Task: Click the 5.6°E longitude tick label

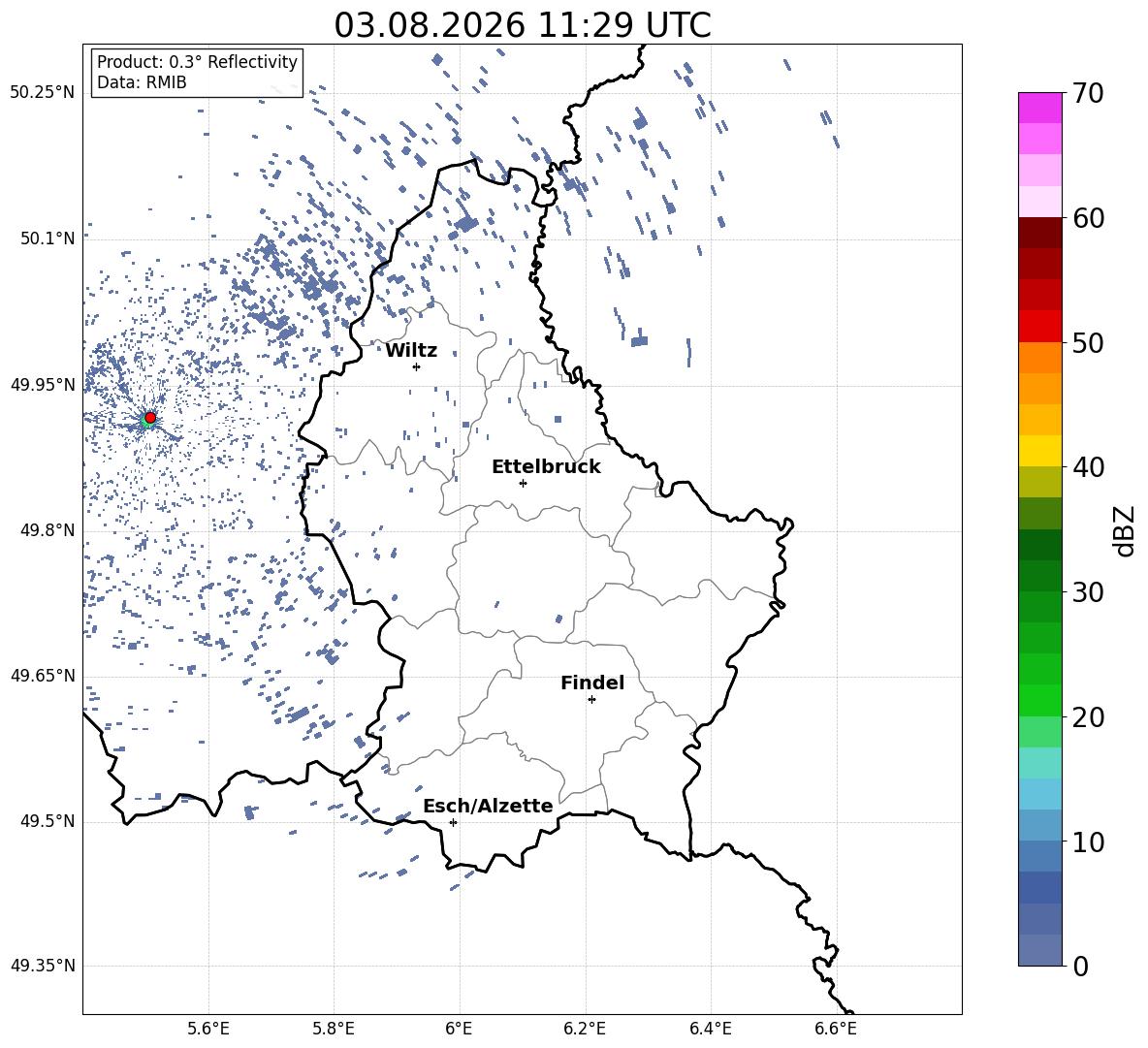Action: (208, 1029)
